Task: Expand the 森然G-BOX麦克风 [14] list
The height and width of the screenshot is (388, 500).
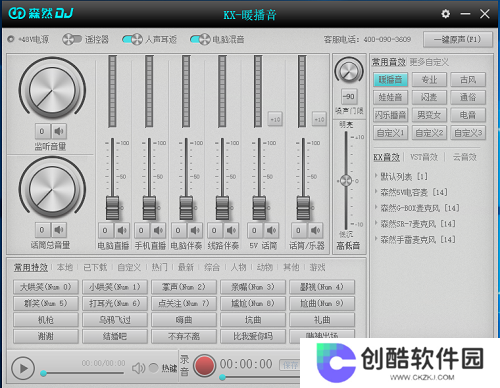Action: click(x=376, y=207)
